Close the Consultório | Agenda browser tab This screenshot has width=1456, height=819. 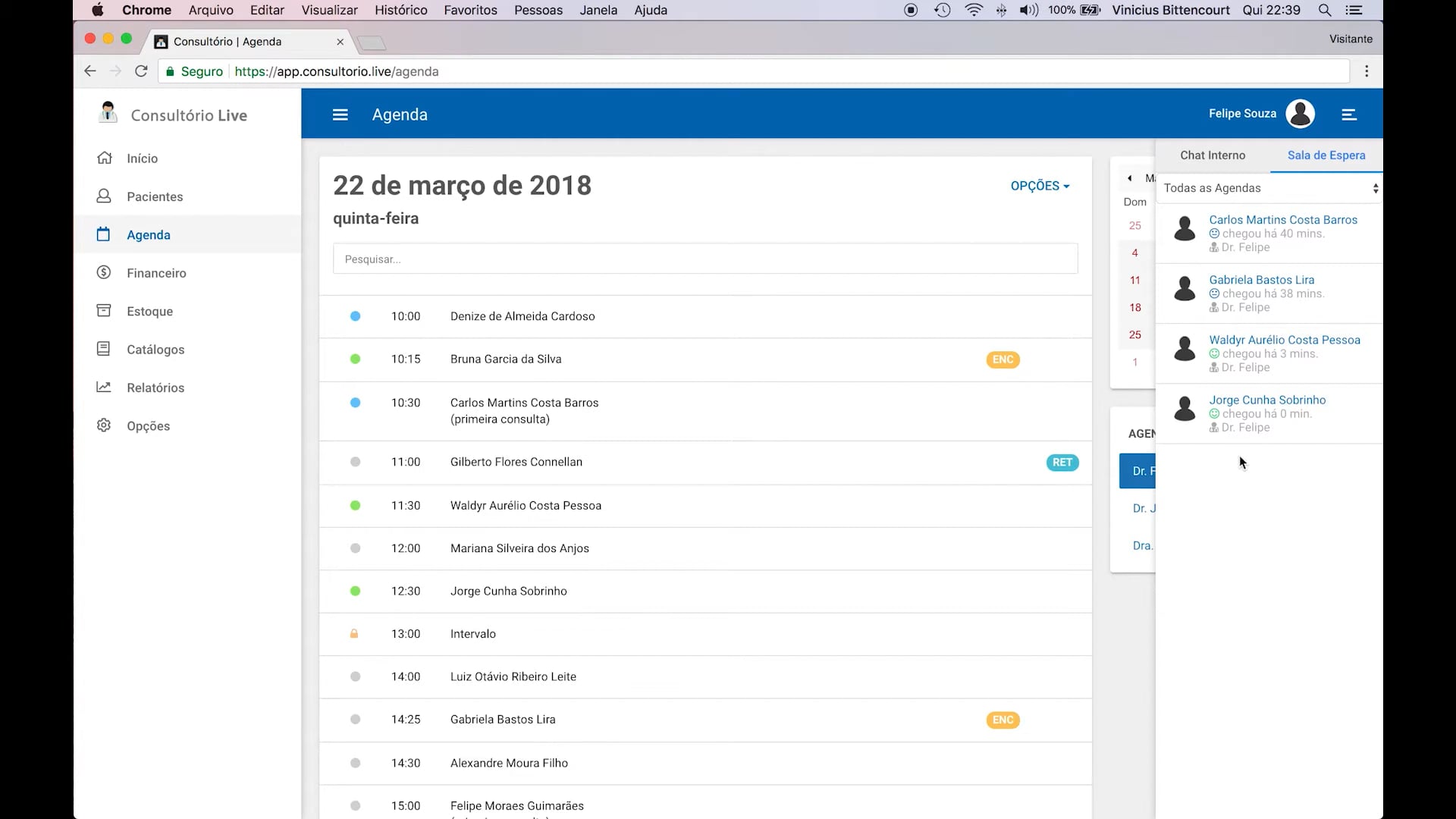(x=340, y=42)
